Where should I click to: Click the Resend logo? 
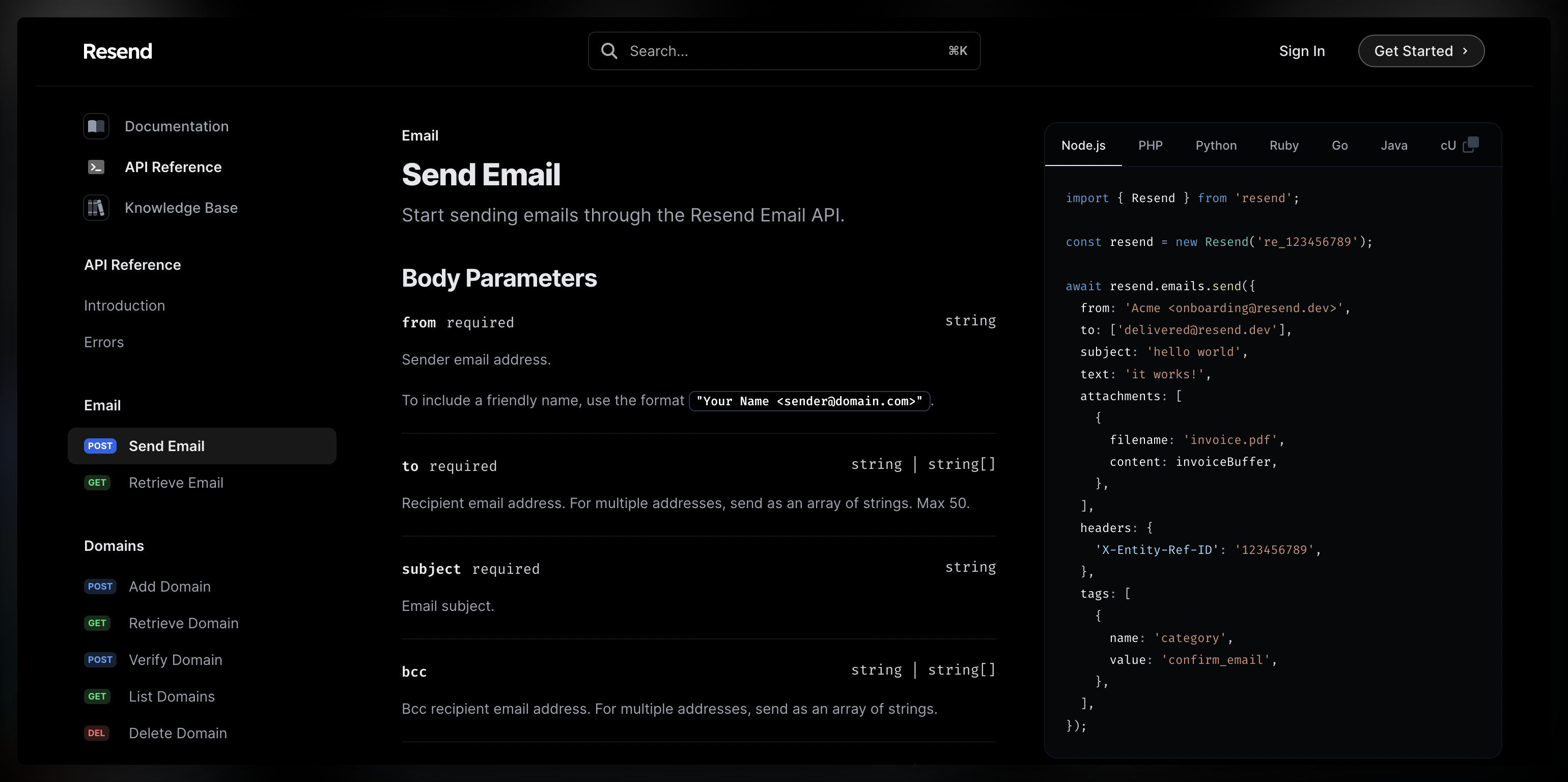click(x=118, y=51)
